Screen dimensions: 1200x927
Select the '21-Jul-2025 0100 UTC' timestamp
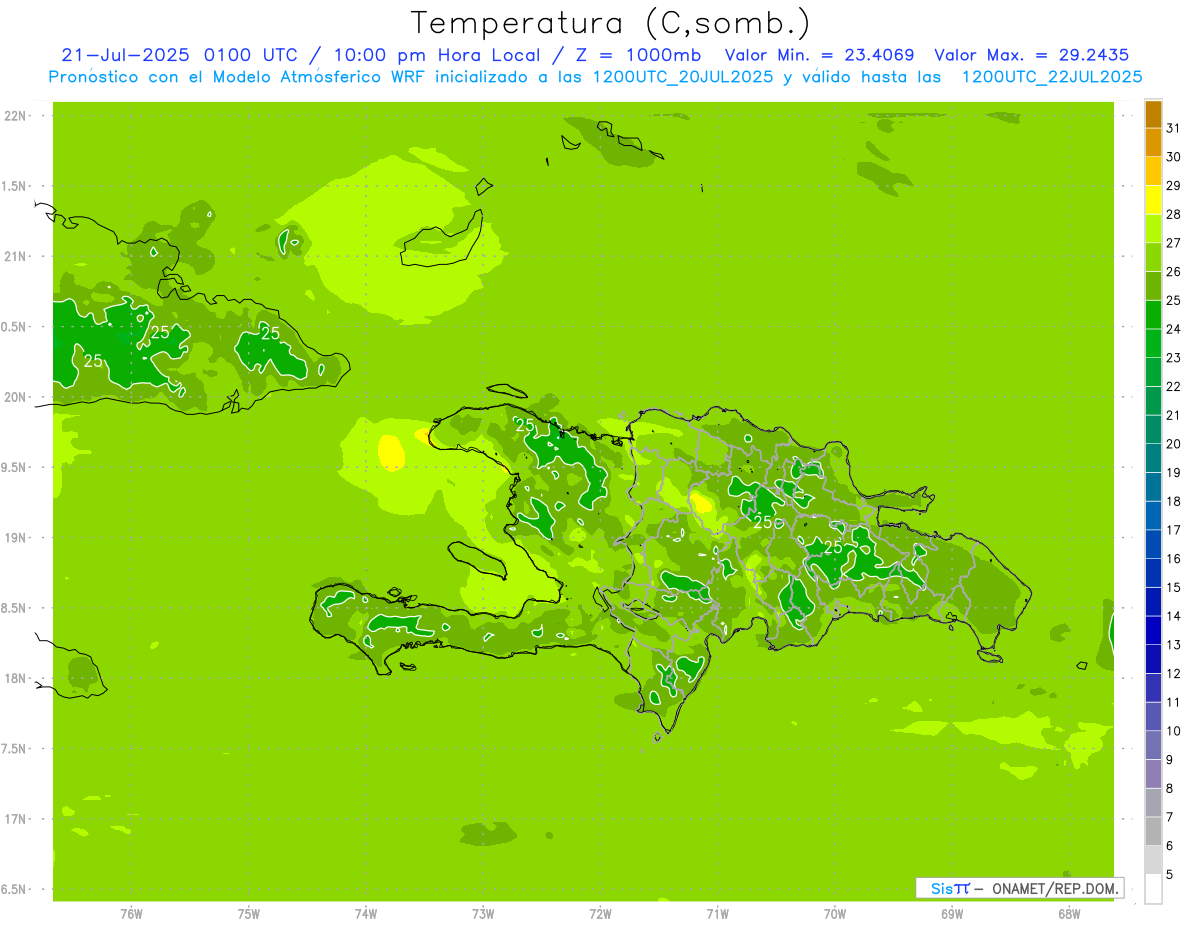point(179,55)
